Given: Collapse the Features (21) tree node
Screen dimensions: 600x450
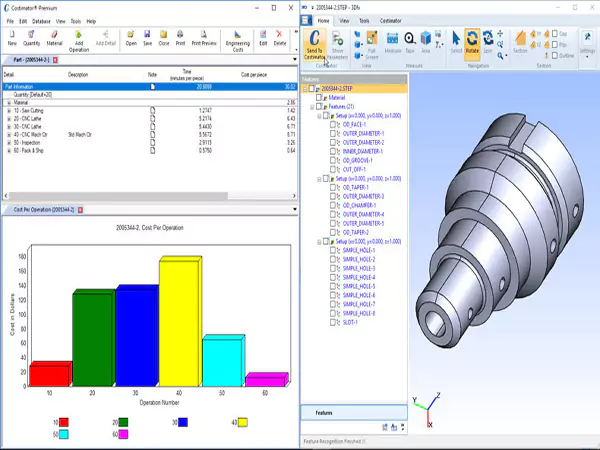Looking at the screenshot, I should pos(312,106).
